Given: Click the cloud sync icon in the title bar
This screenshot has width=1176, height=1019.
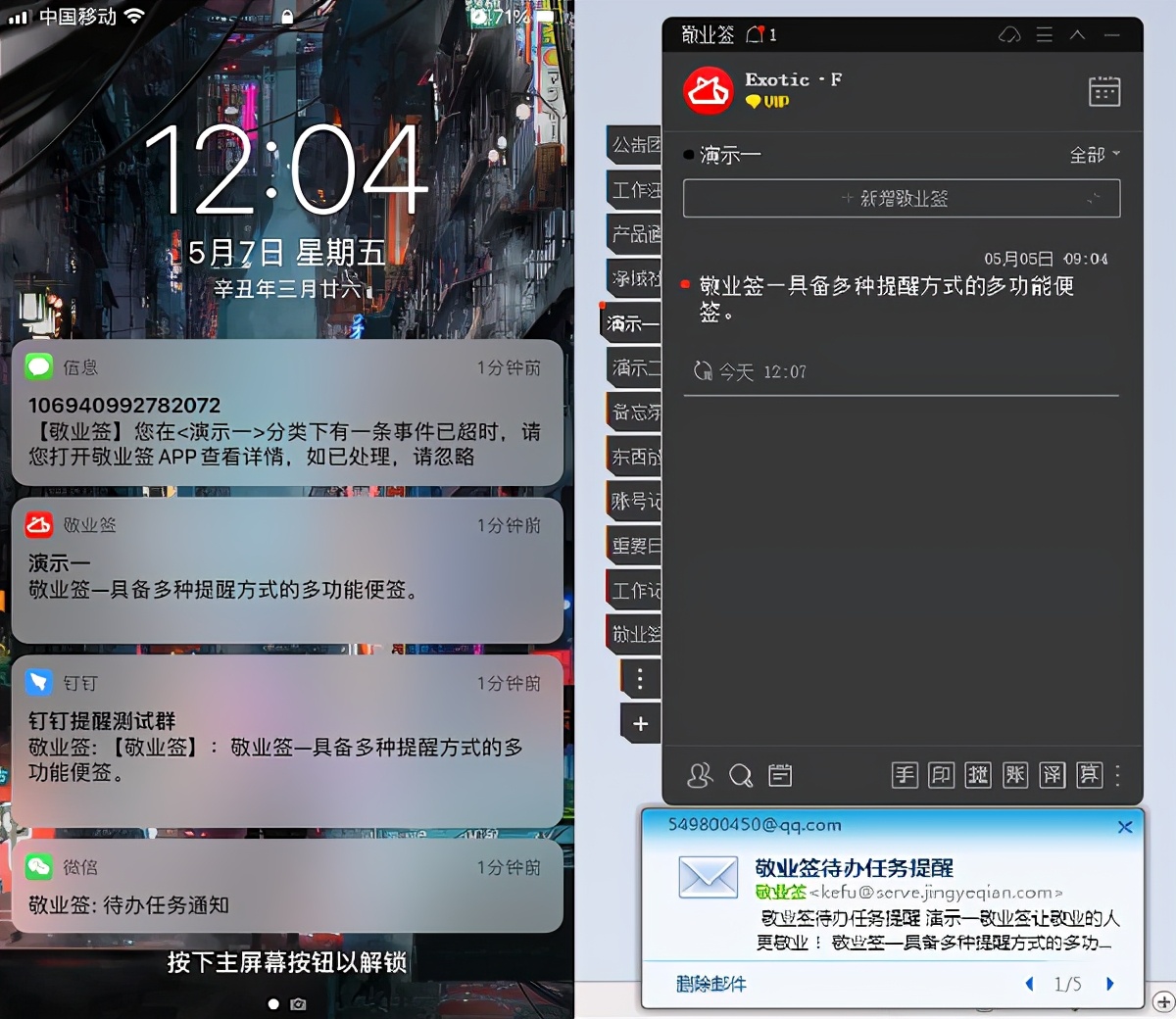Looking at the screenshot, I should (x=1008, y=33).
